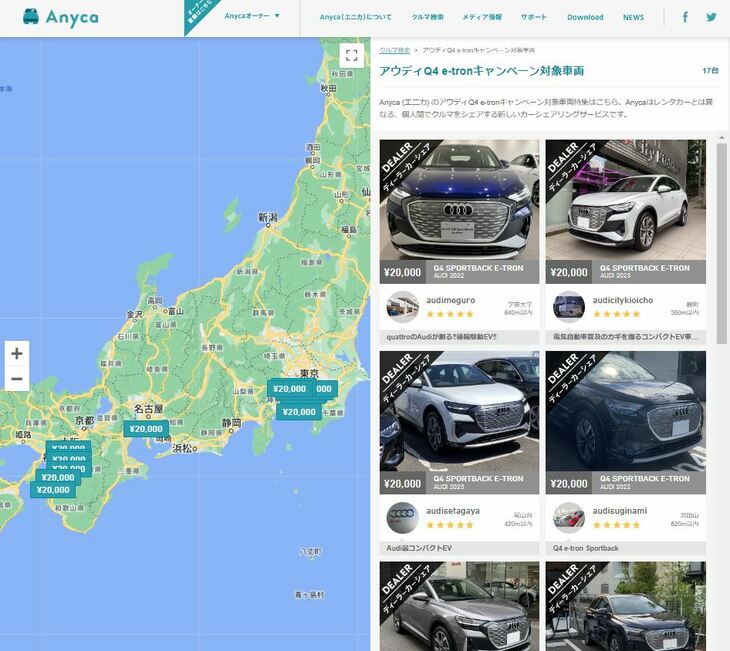Image resolution: width=730 pixels, height=651 pixels.
Task: Toggle fullscreen map view
Action: click(x=351, y=55)
